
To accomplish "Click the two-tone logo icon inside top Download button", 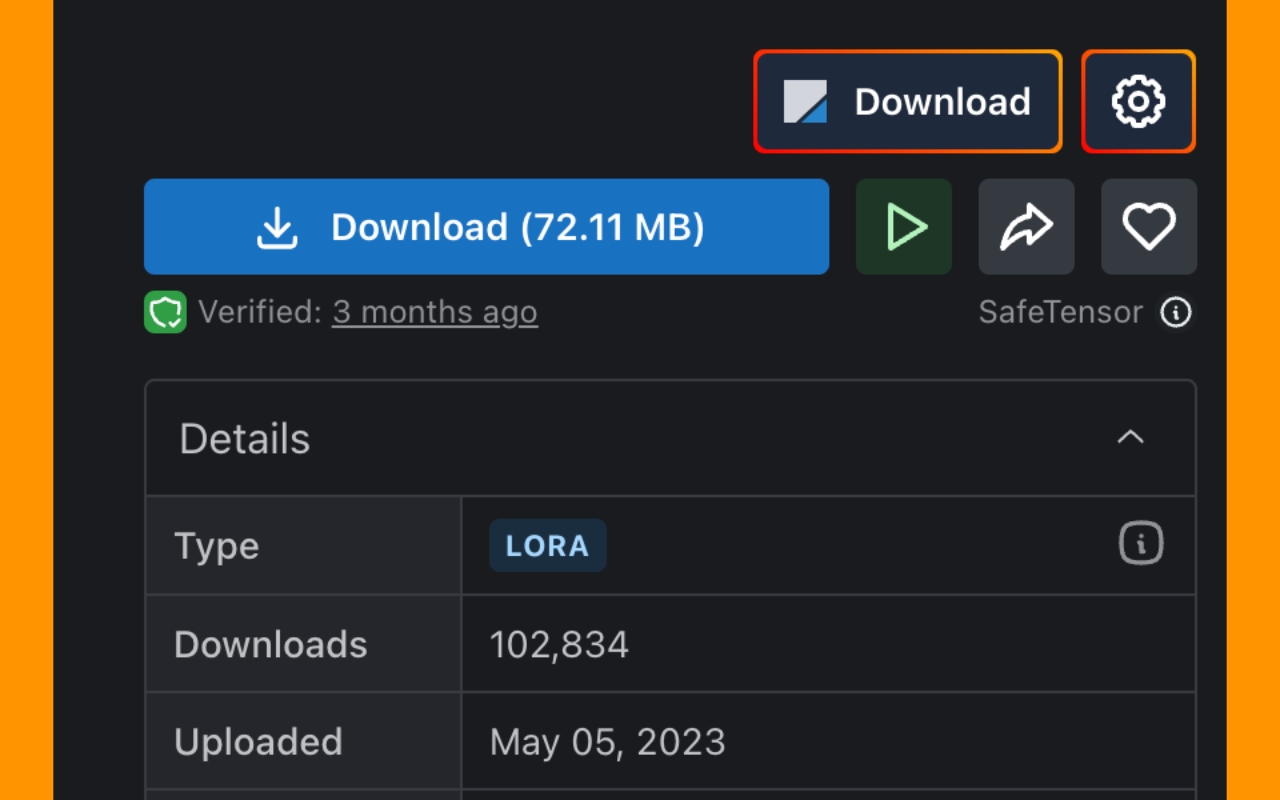I will pyautogui.click(x=805, y=102).
